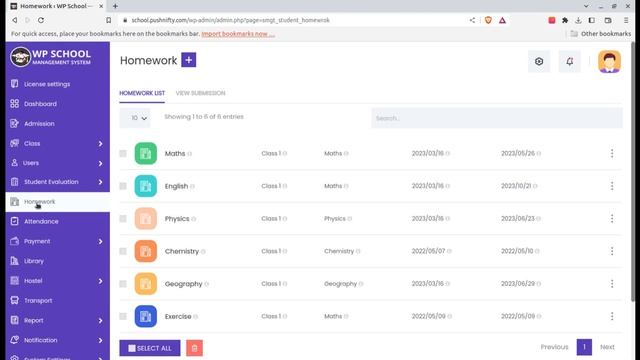Bookmark this page with bookmark icon
Screen dimensions: 640x360
[109, 20]
